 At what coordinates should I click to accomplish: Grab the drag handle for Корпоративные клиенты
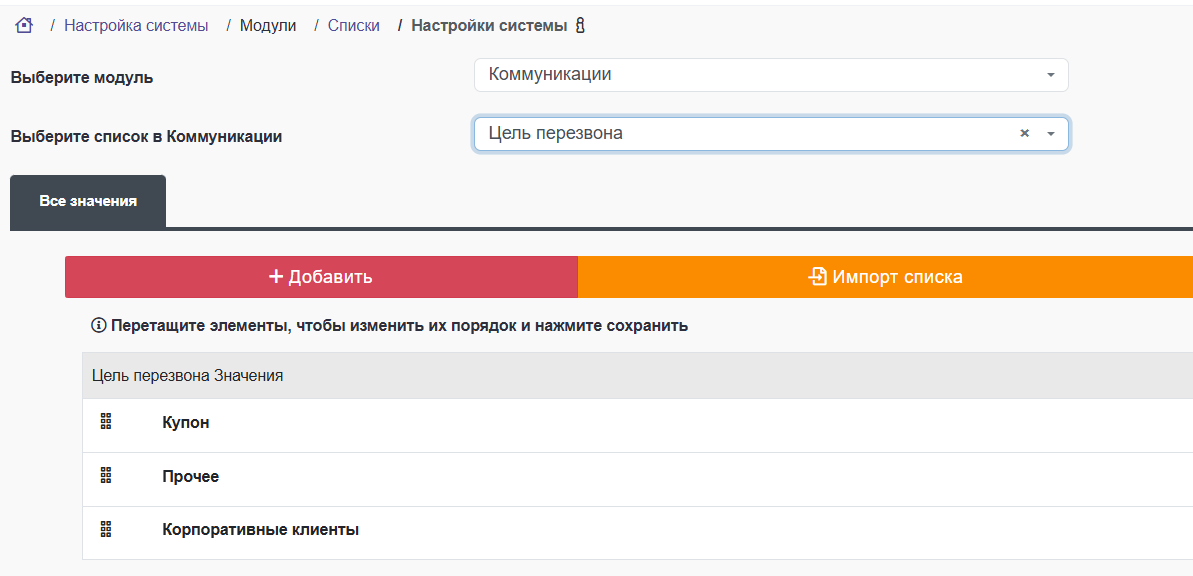[106, 529]
